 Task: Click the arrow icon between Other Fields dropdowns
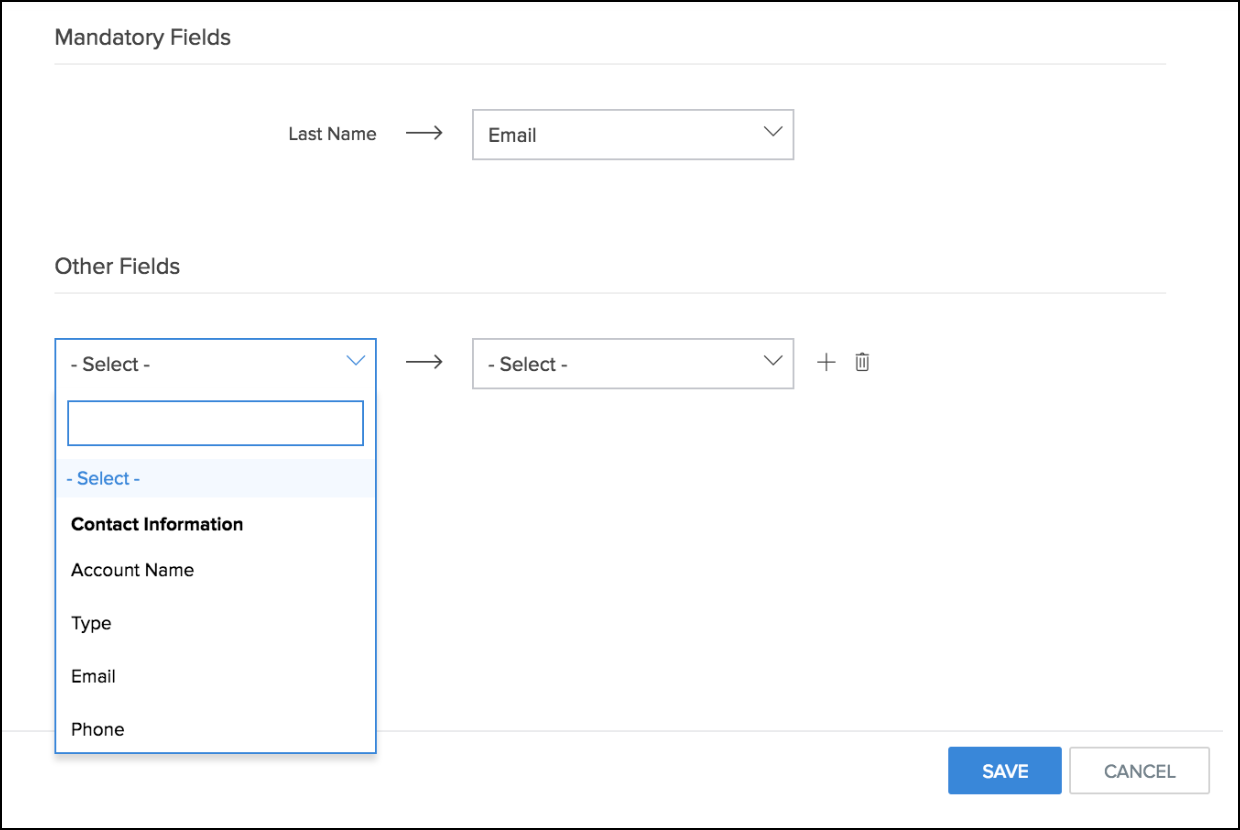[424, 362]
